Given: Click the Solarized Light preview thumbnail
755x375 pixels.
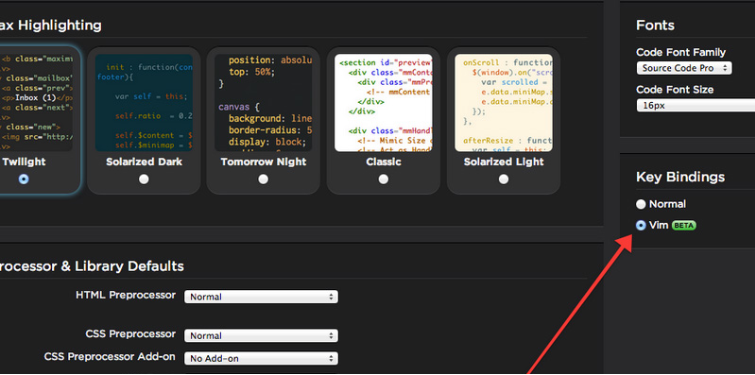Looking at the screenshot, I should pyautogui.click(x=504, y=103).
